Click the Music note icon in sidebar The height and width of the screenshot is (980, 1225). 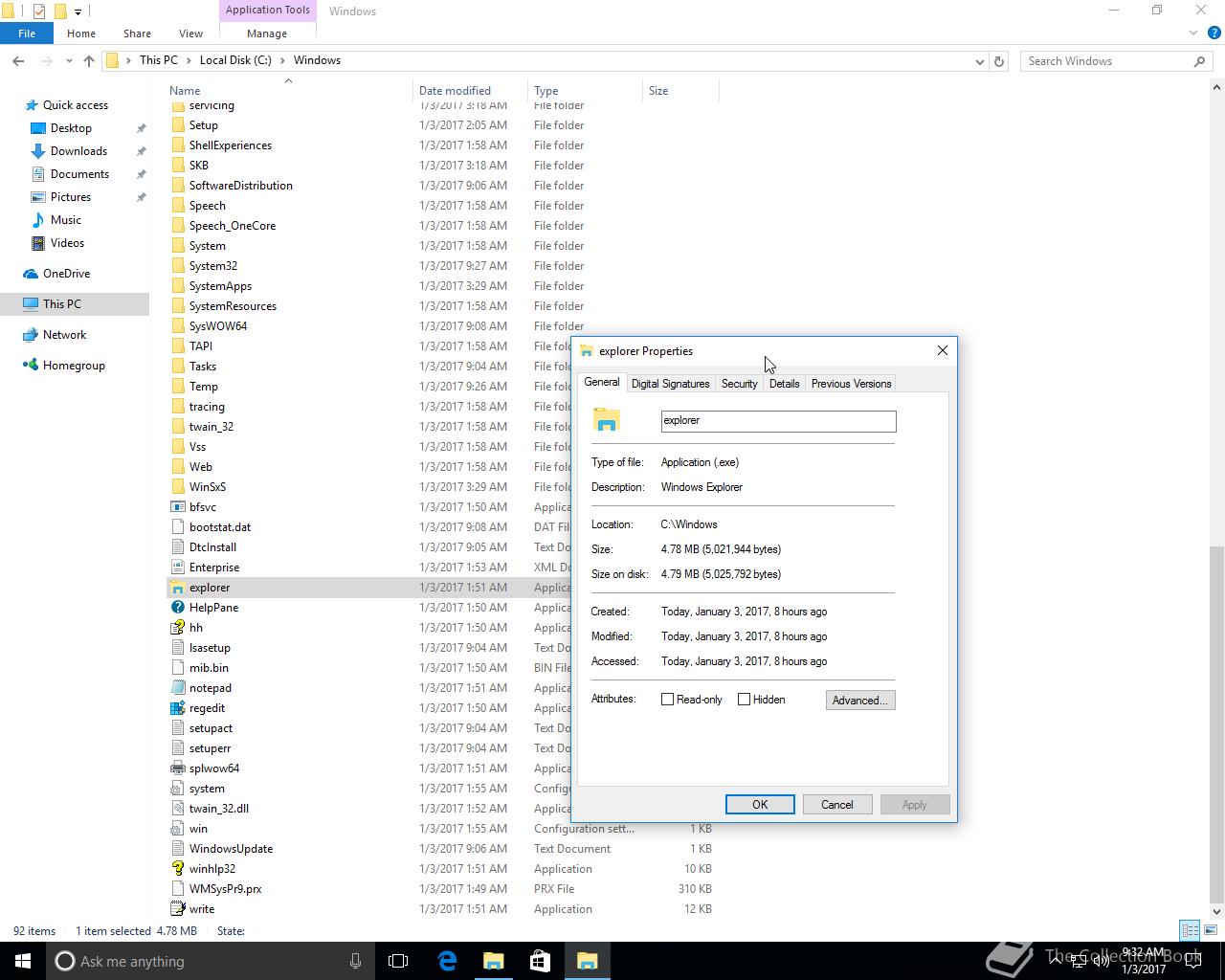(38, 220)
